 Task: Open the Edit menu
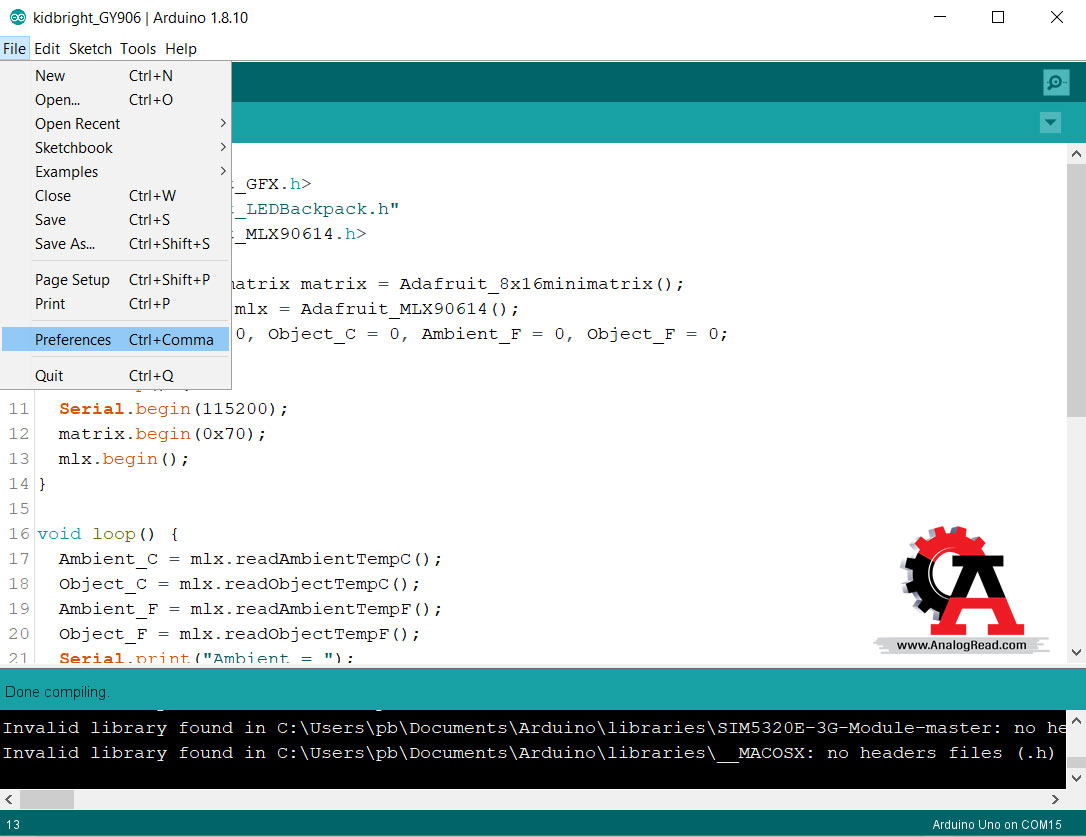[47, 49]
